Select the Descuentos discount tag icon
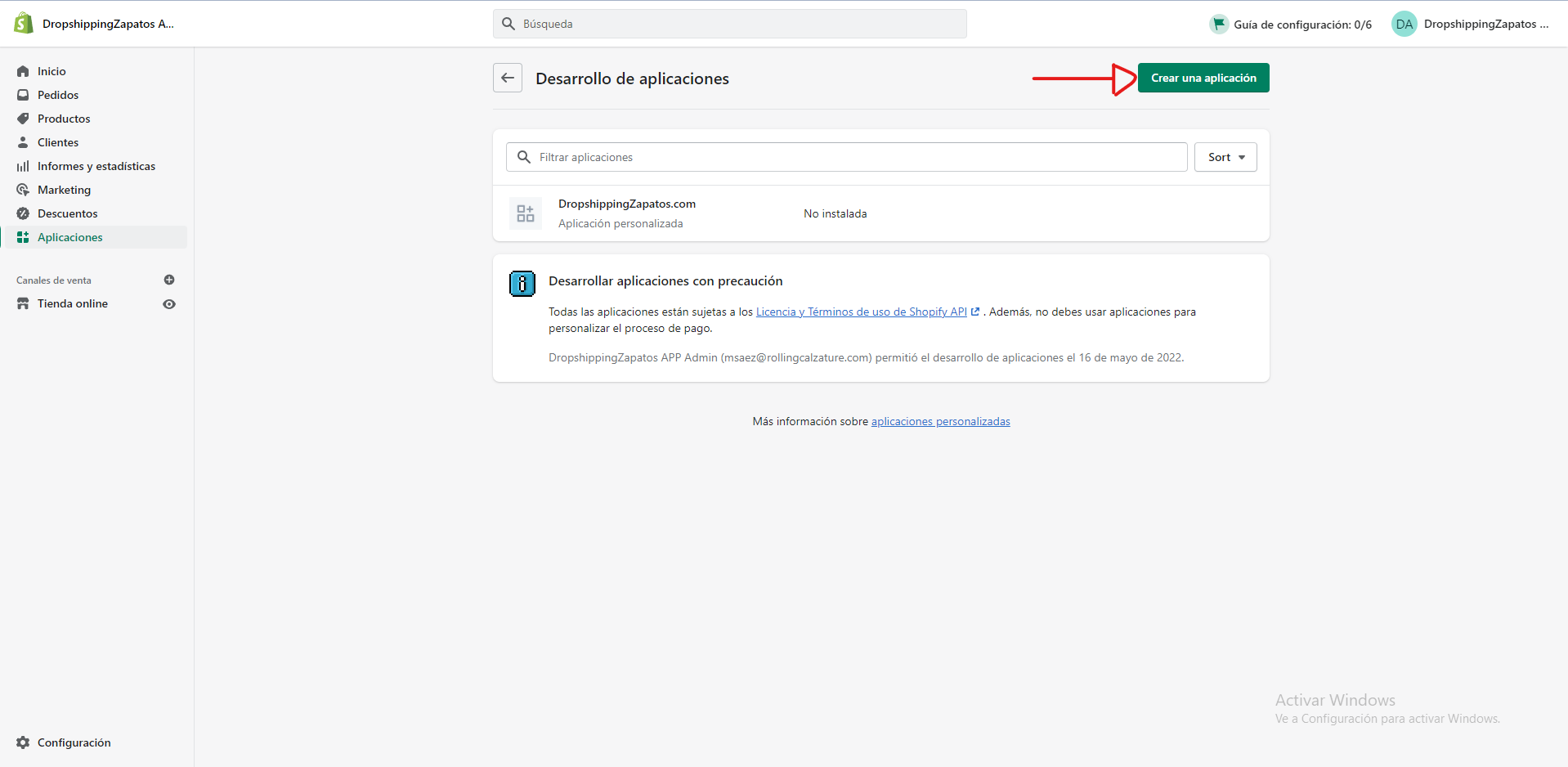Viewport: 1568px width, 767px height. click(x=23, y=213)
